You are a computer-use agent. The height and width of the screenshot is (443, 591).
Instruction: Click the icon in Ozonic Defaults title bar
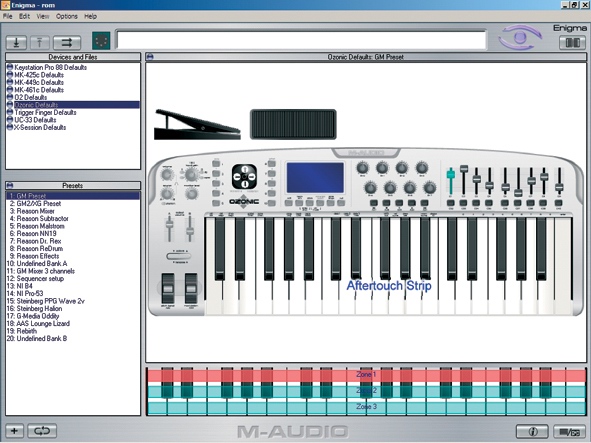(x=150, y=57)
